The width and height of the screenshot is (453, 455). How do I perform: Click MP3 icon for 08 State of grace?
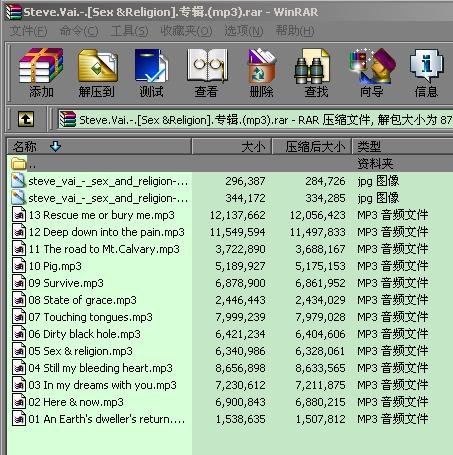(19, 300)
